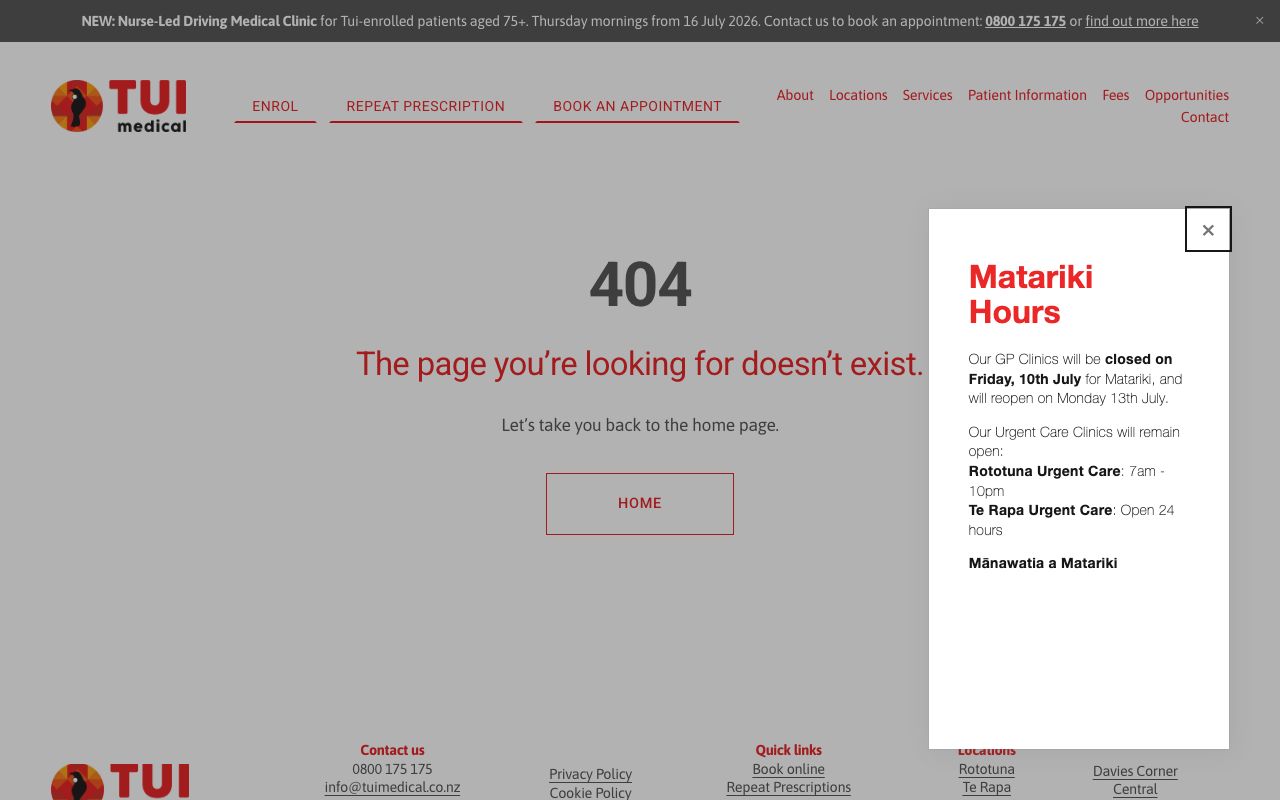
Task: Open Davies Corner location link
Action: pos(1135,771)
